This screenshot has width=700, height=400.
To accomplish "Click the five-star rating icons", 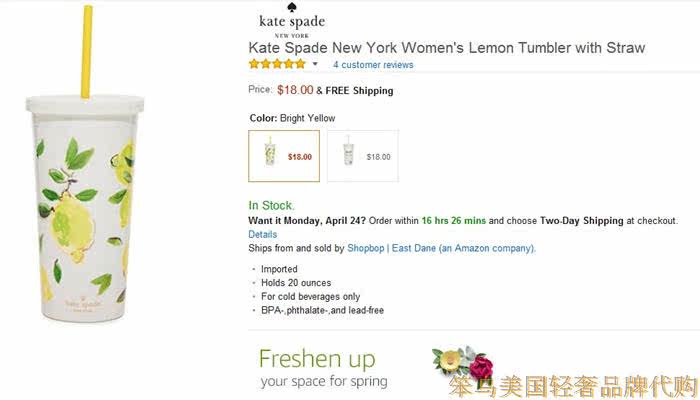I will [277, 64].
